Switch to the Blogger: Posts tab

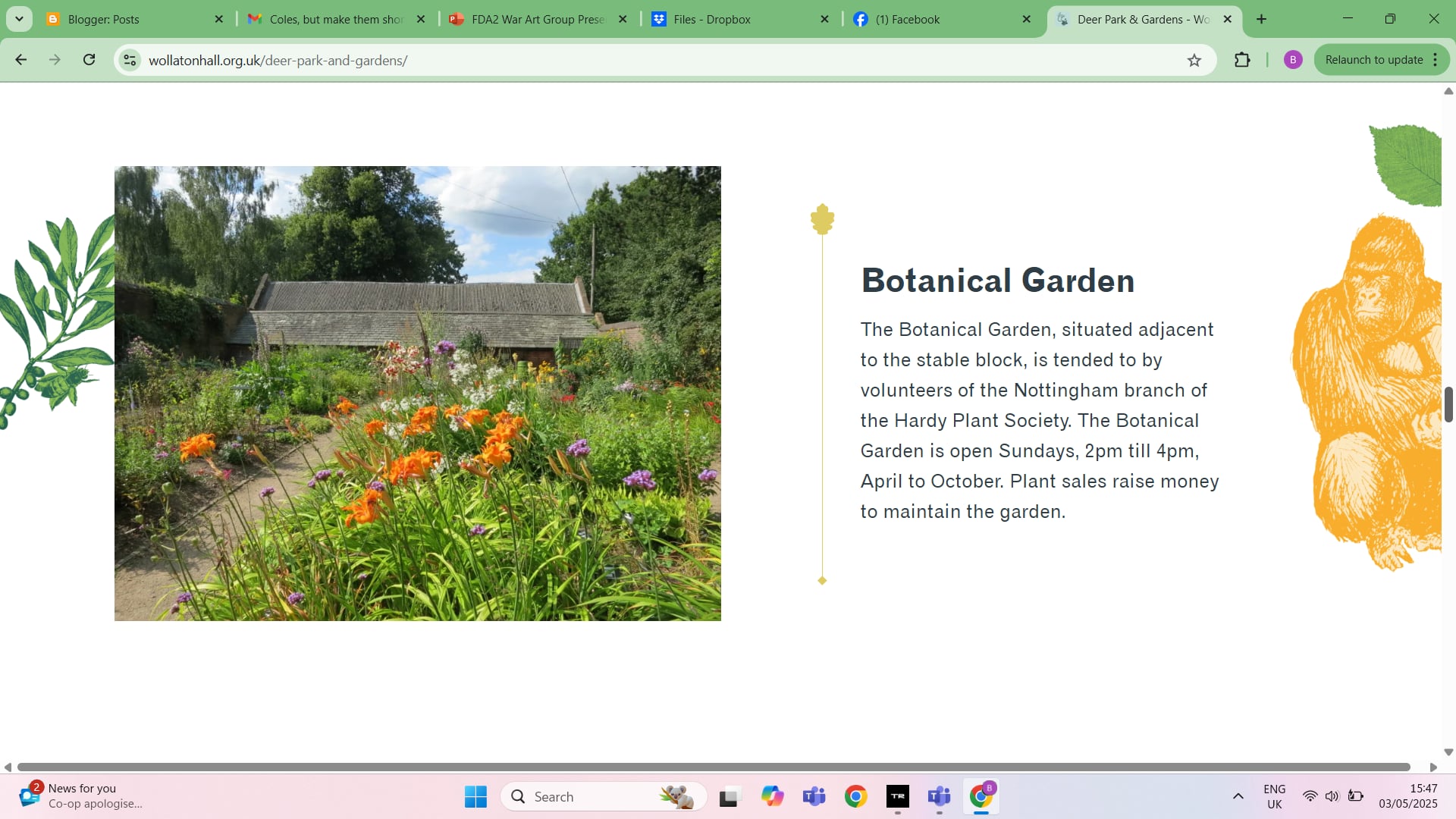[104, 20]
